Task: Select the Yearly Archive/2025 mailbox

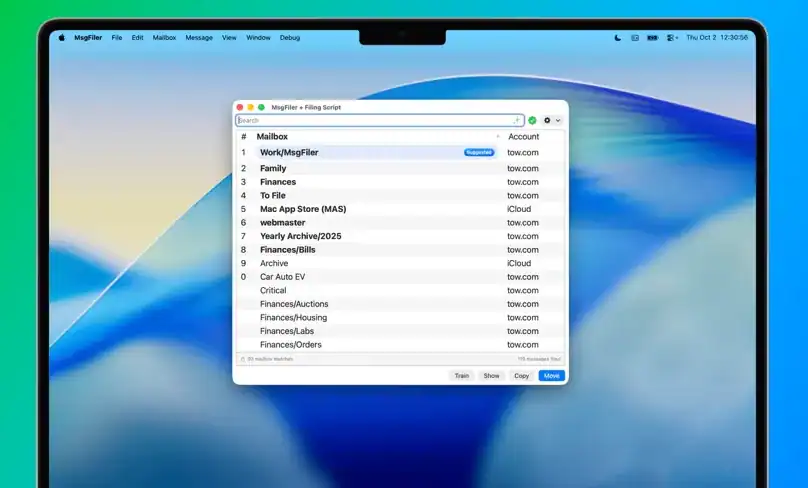Action: coord(400,236)
